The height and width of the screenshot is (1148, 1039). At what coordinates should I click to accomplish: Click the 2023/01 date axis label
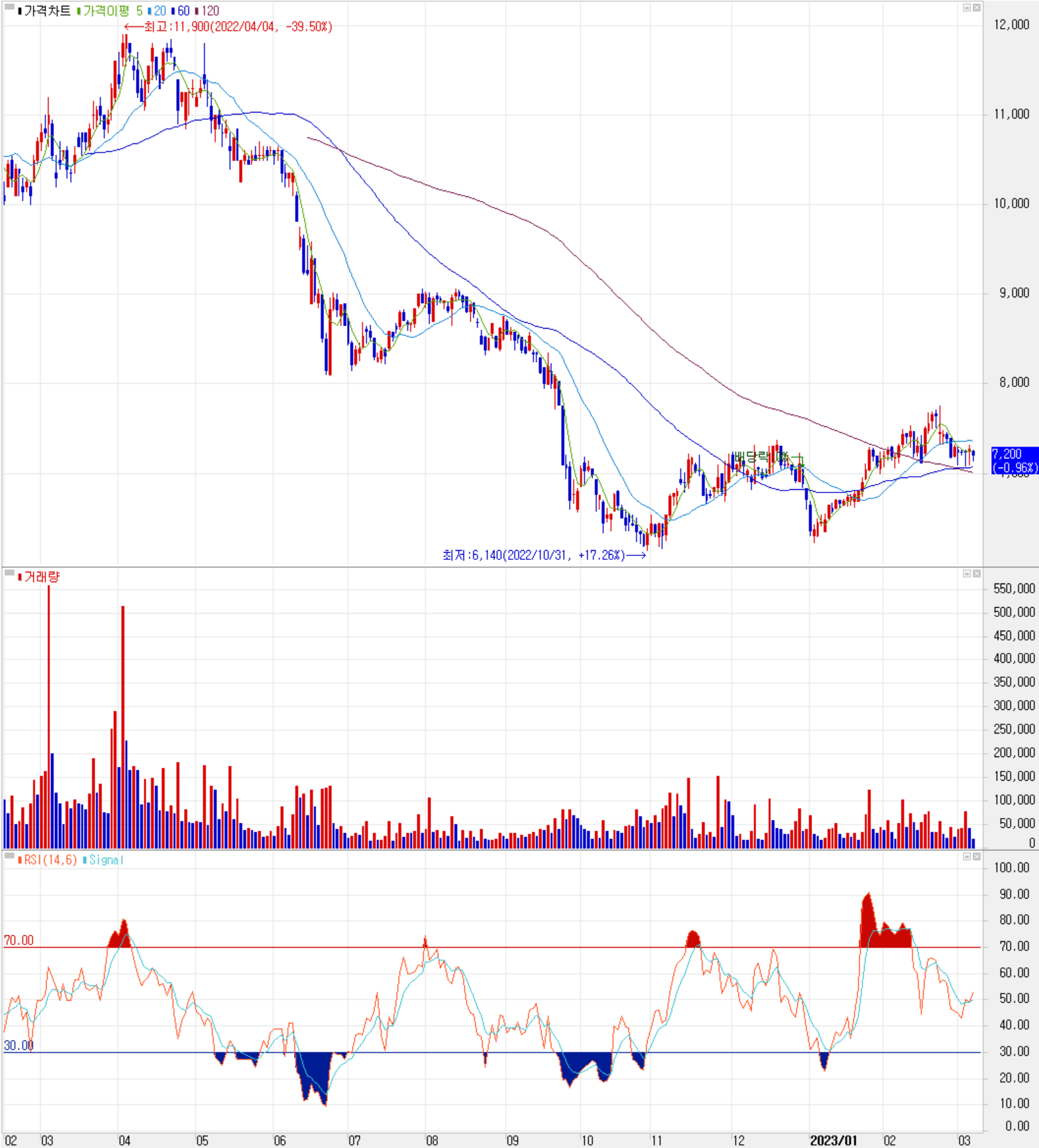pos(833,1140)
